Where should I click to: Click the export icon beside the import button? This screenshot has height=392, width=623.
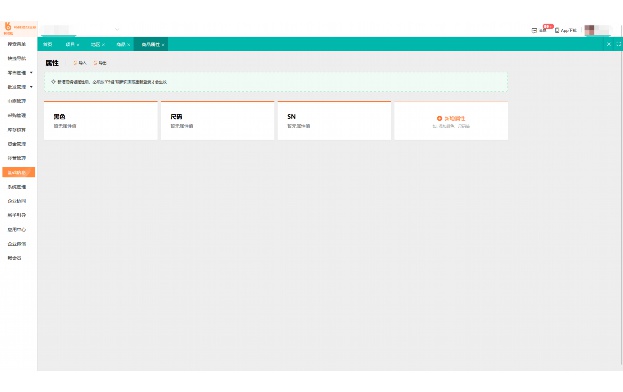coord(95,63)
